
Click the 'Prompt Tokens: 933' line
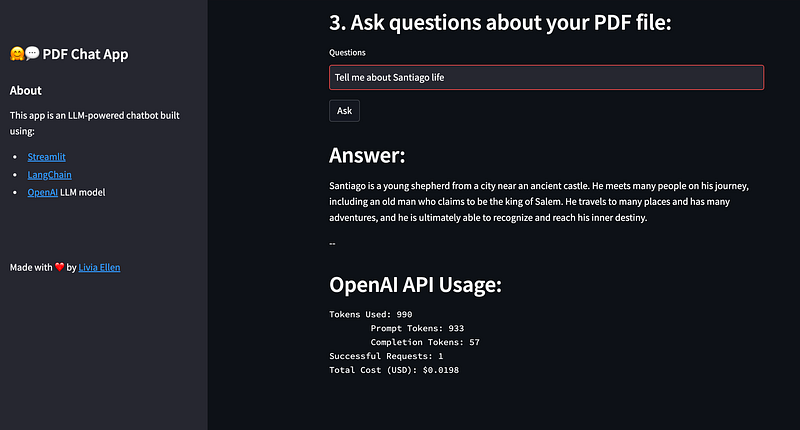tap(417, 328)
